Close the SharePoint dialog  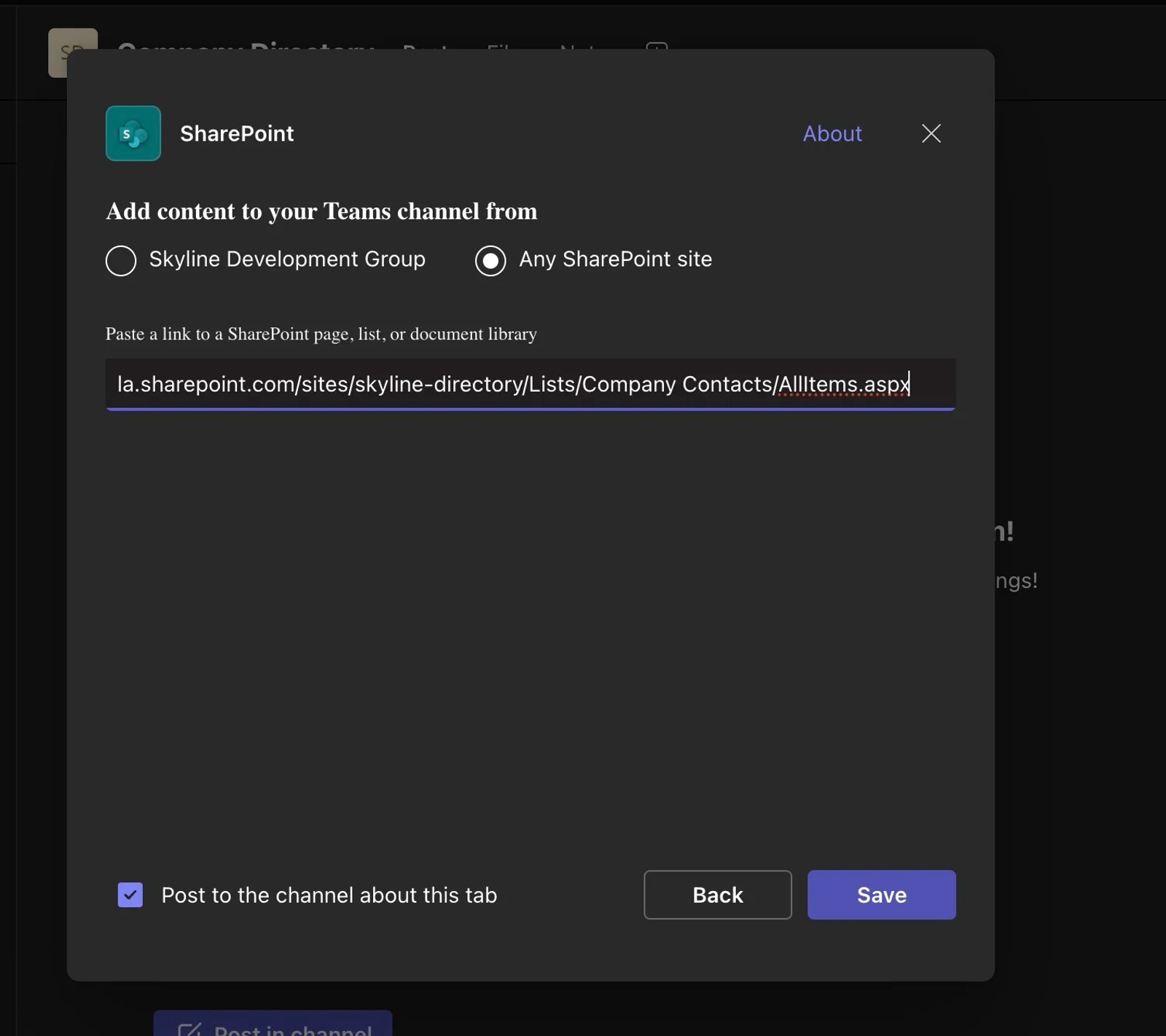[x=931, y=133]
